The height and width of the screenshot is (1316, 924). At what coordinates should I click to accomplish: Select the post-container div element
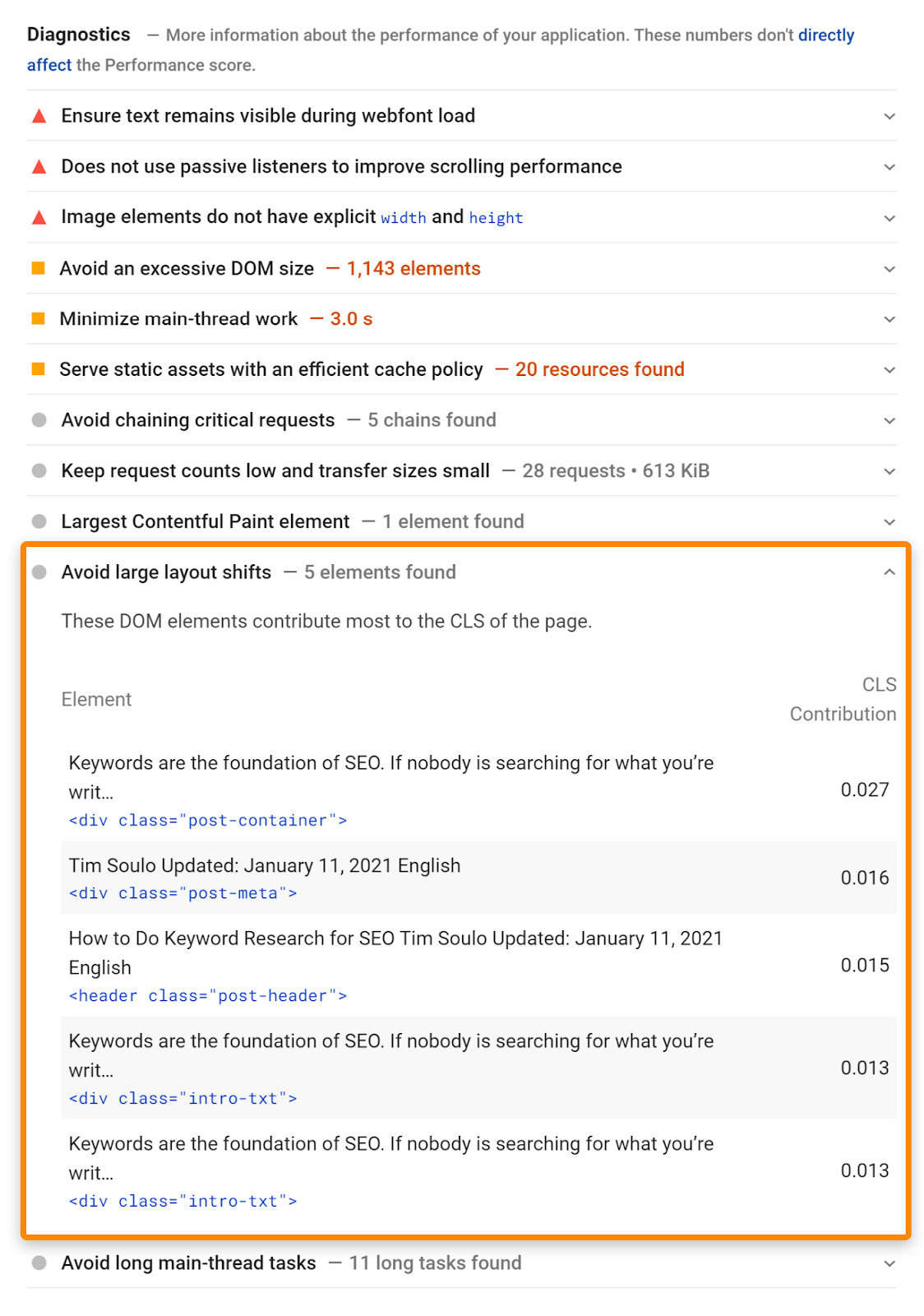[208, 820]
